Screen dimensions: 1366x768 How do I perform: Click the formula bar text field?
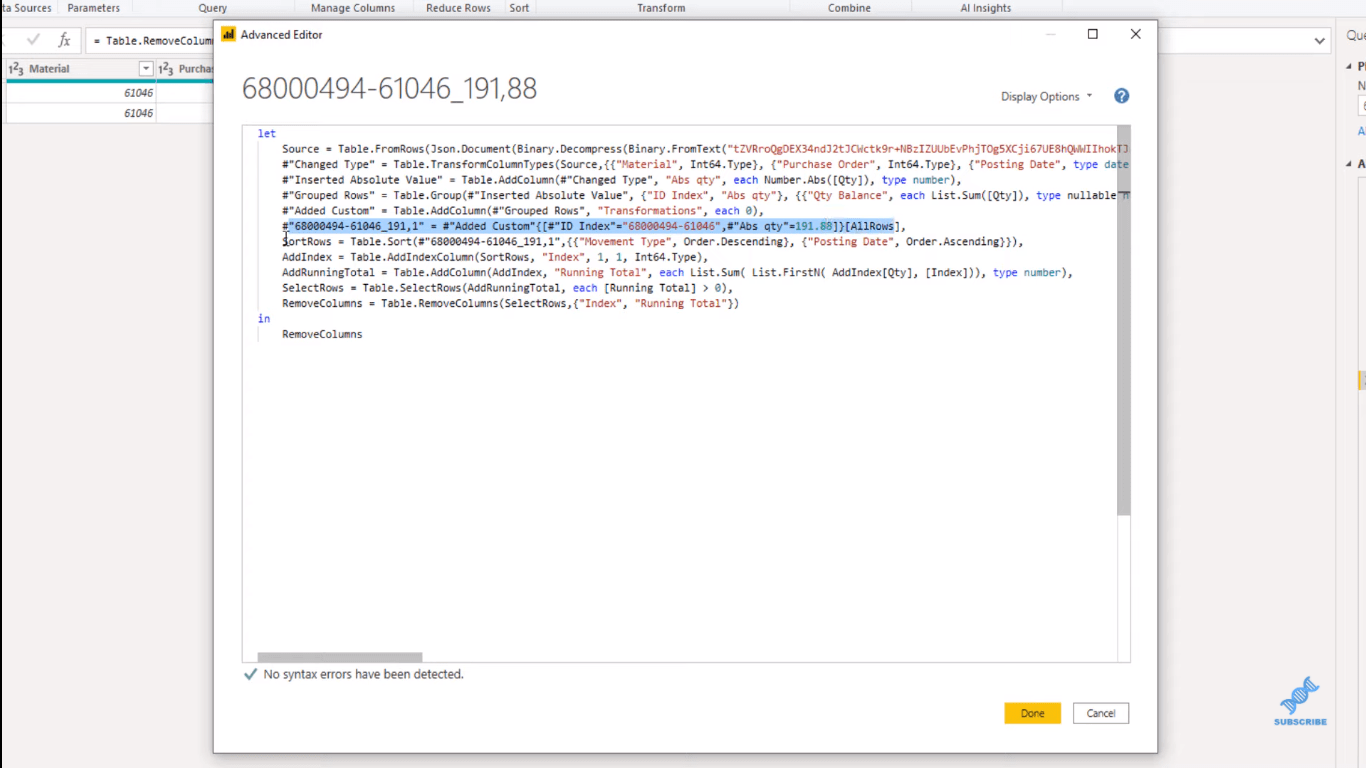pos(148,41)
